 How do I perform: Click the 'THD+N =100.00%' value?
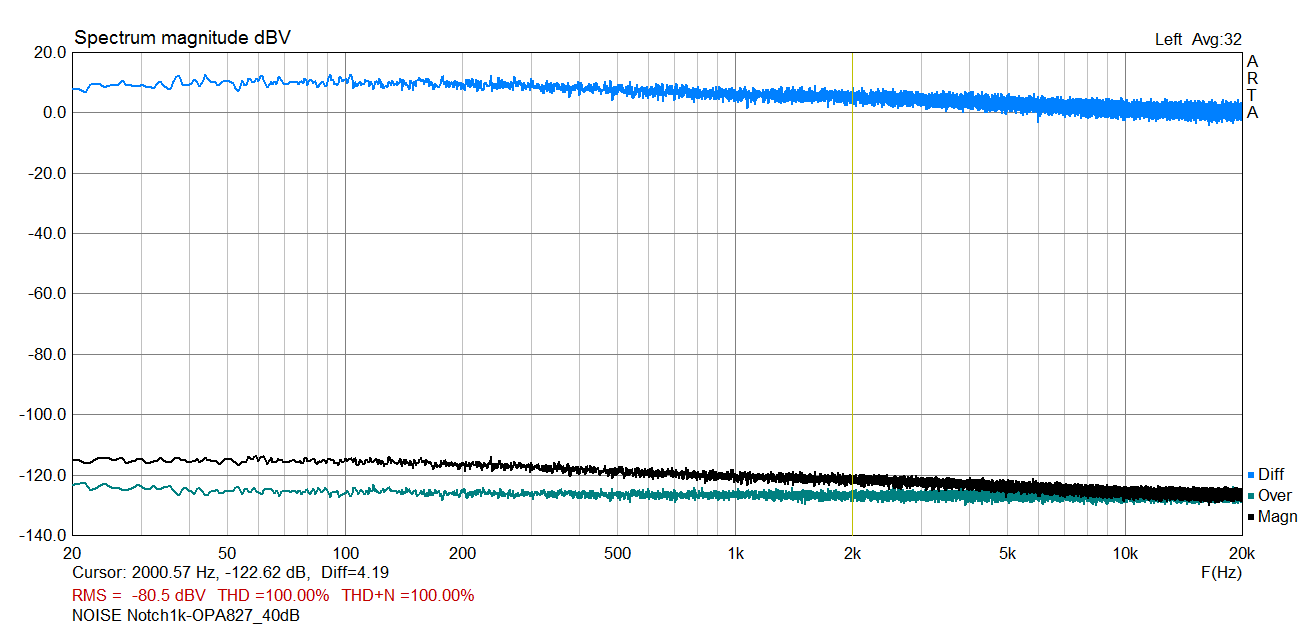click(407, 595)
